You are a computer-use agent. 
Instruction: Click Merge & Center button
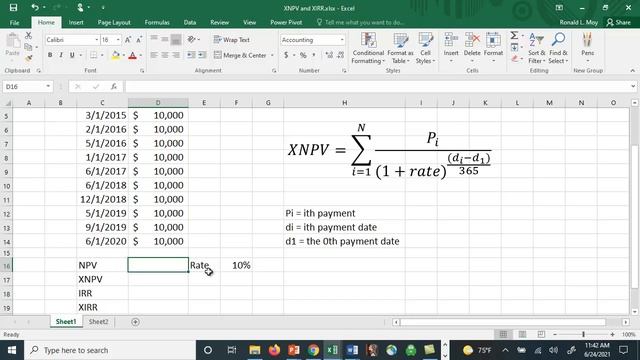coord(240,55)
